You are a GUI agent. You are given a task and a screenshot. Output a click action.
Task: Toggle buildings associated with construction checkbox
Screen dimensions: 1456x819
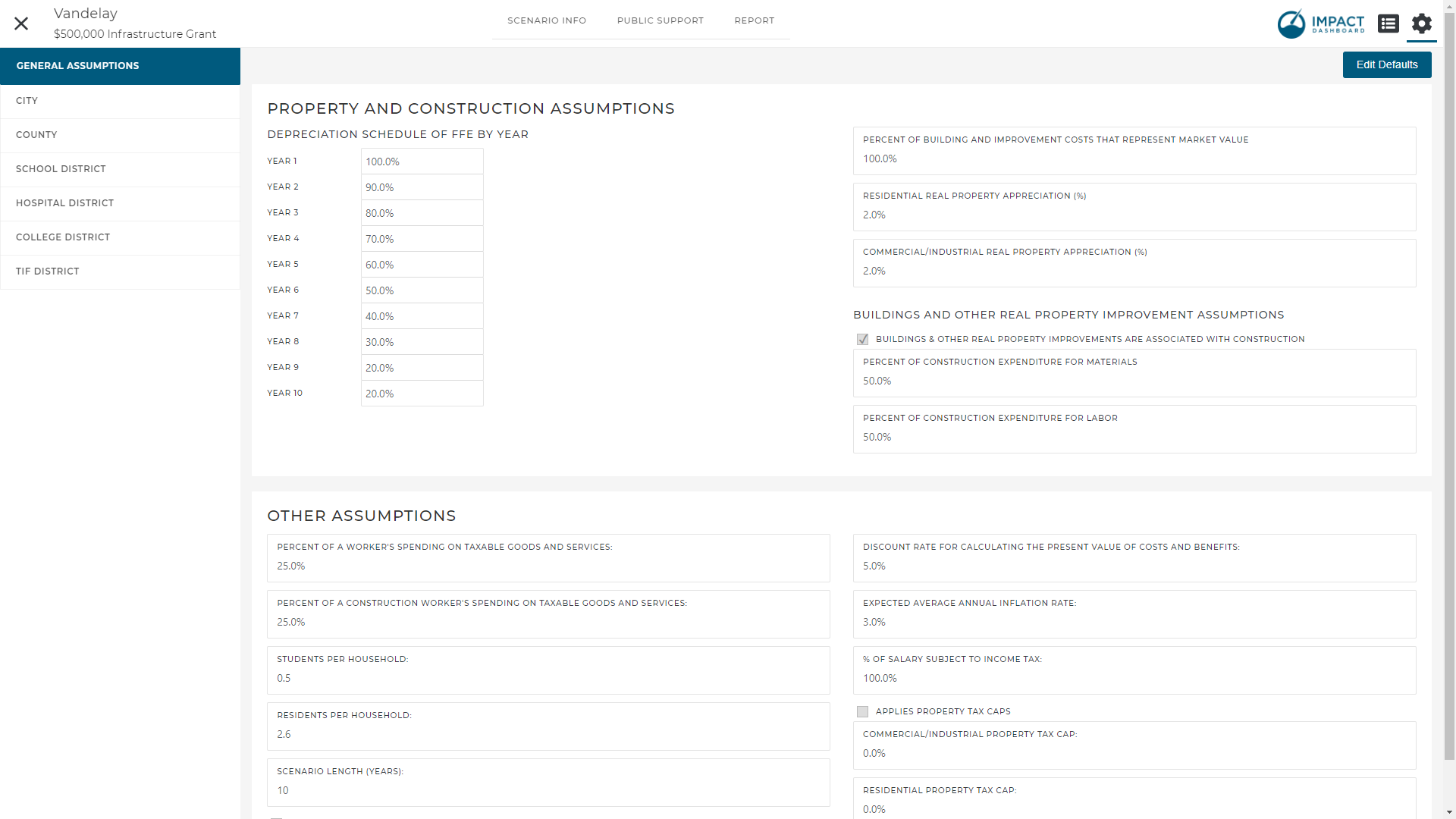(x=862, y=339)
